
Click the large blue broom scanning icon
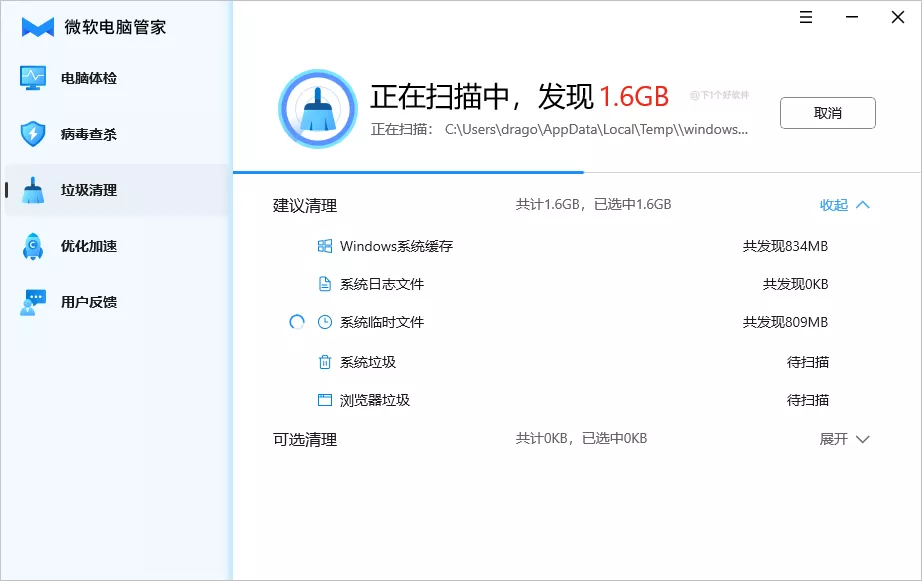[x=317, y=108]
